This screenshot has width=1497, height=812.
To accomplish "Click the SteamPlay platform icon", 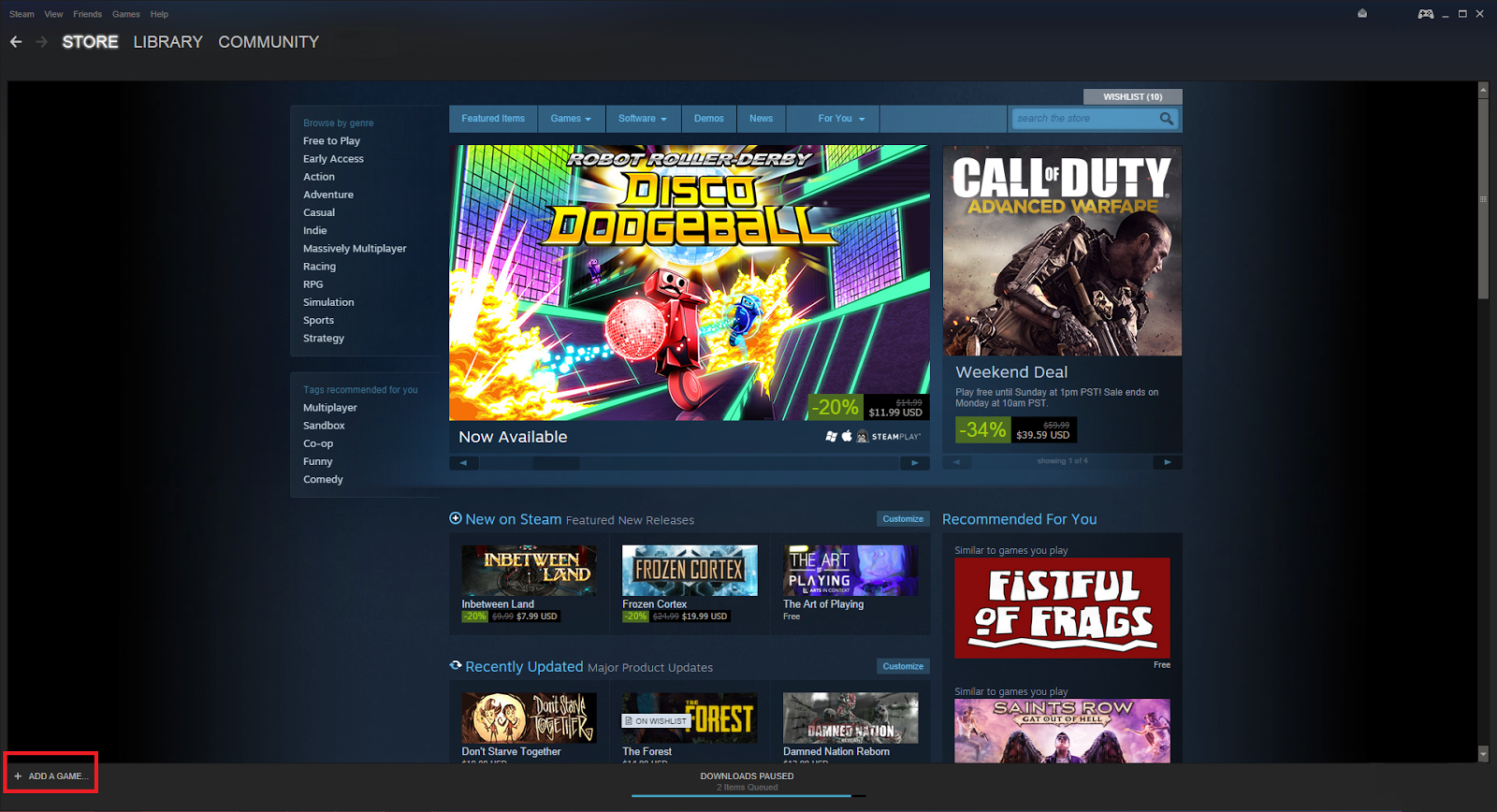I will click(x=887, y=437).
